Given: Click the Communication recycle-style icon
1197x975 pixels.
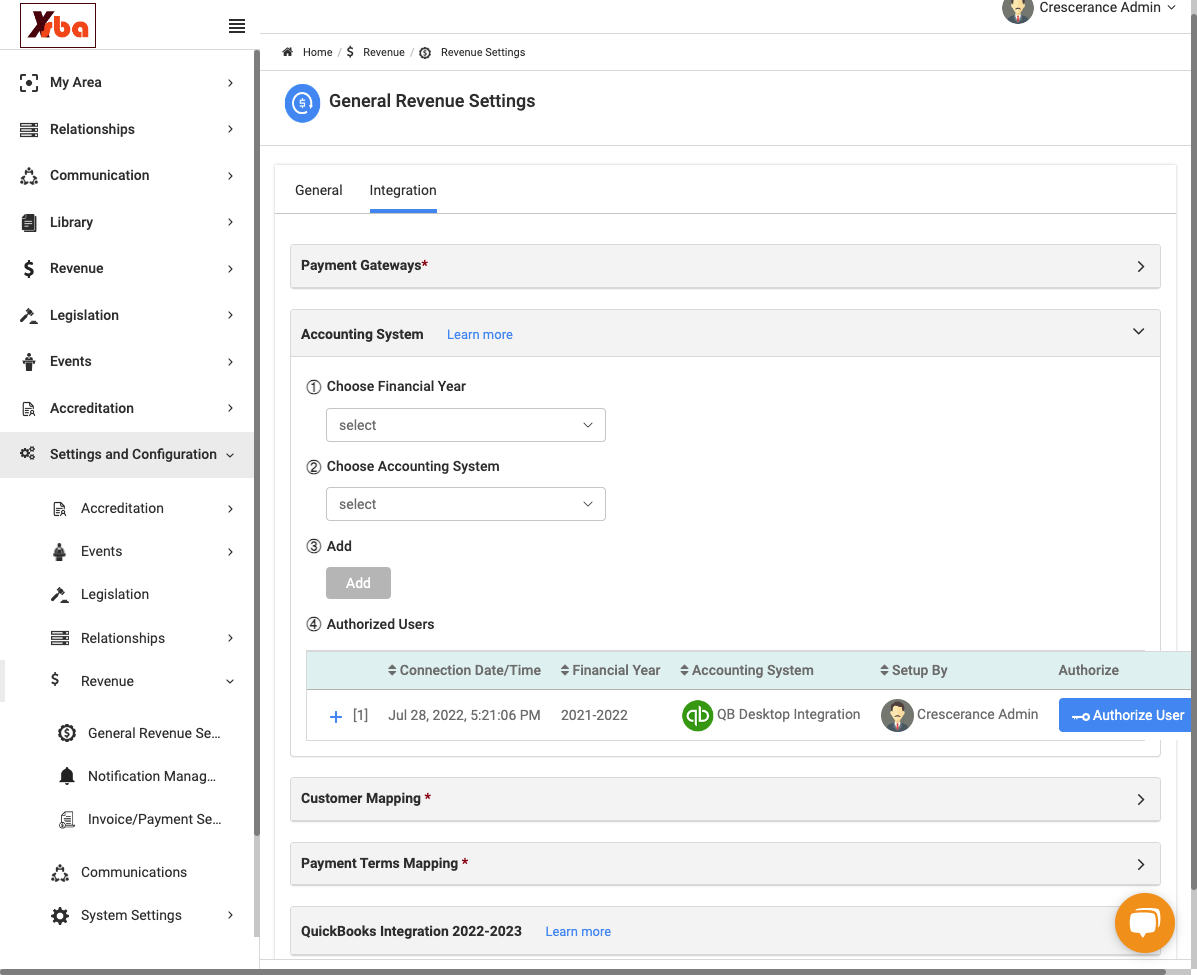Looking at the screenshot, I should [29, 176].
